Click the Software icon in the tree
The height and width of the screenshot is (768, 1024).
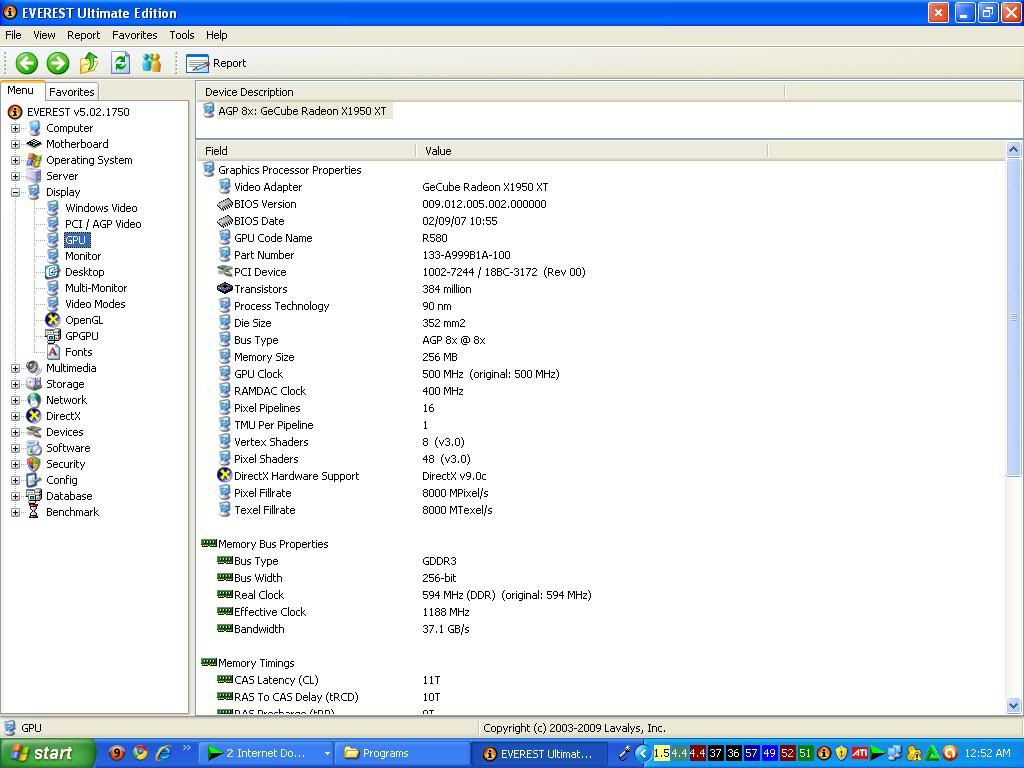pyautogui.click(x=34, y=448)
